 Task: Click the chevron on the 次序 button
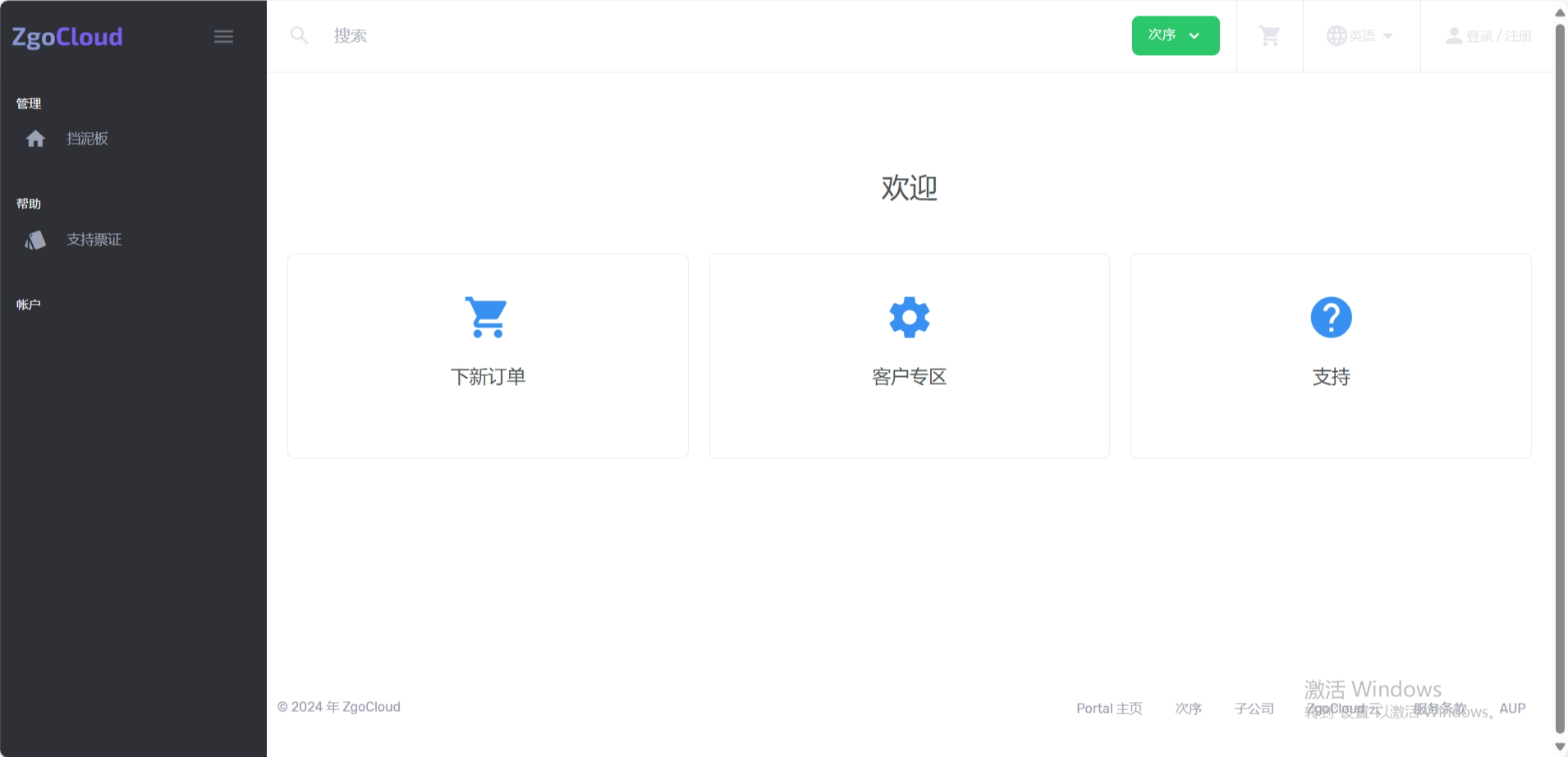pos(1195,35)
